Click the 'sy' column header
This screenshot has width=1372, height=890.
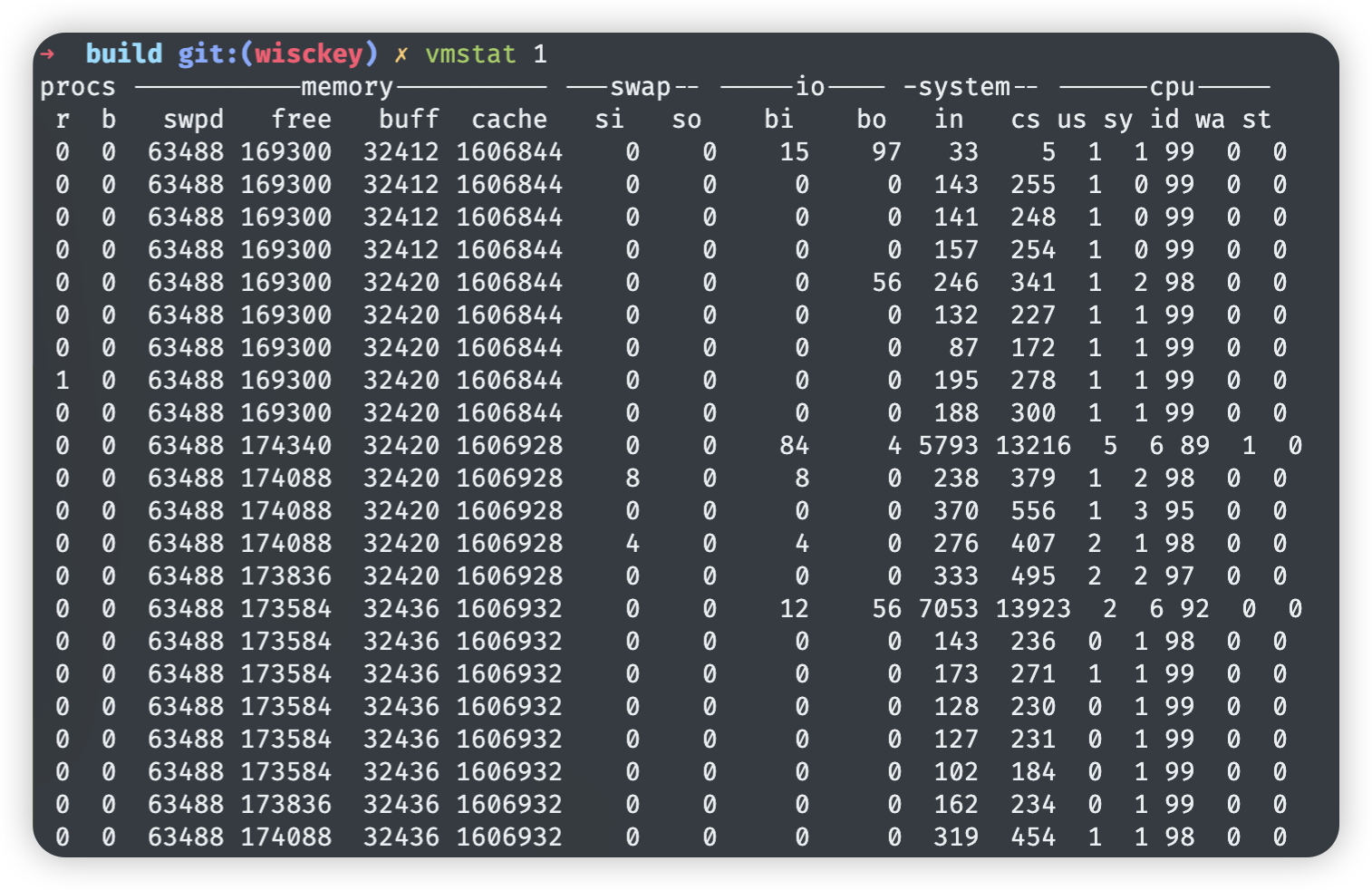1117,121
